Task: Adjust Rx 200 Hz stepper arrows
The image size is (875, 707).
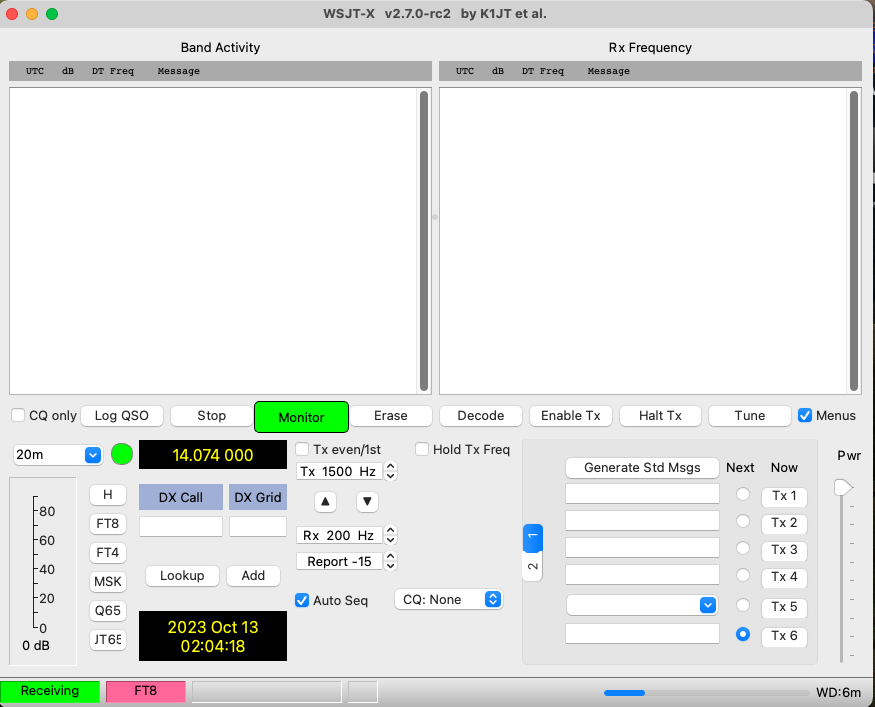Action: (x=391, y=536)
